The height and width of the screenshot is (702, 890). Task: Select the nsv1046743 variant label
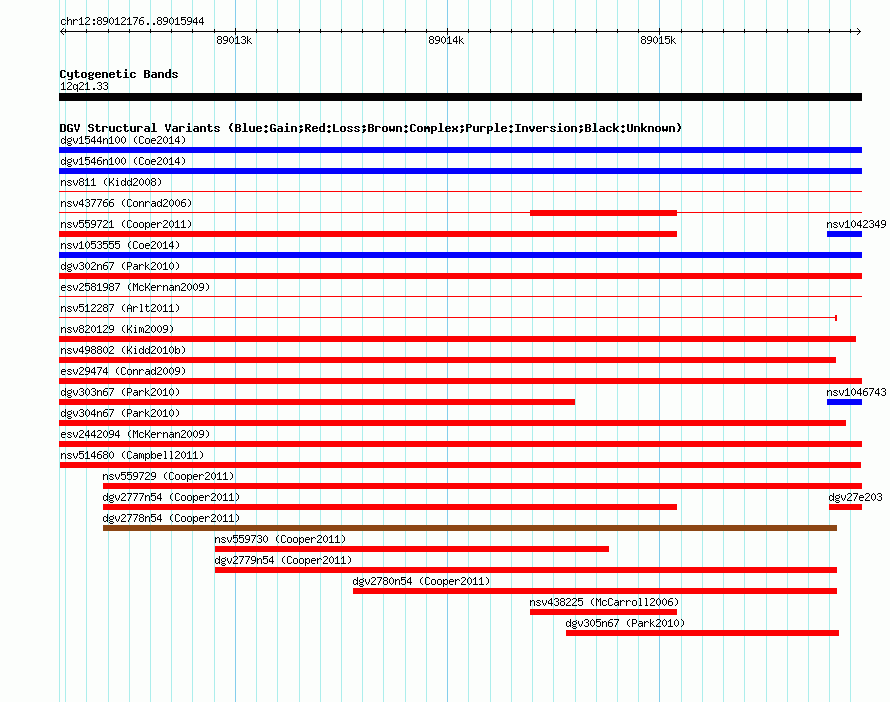click(x=856, y=392)
